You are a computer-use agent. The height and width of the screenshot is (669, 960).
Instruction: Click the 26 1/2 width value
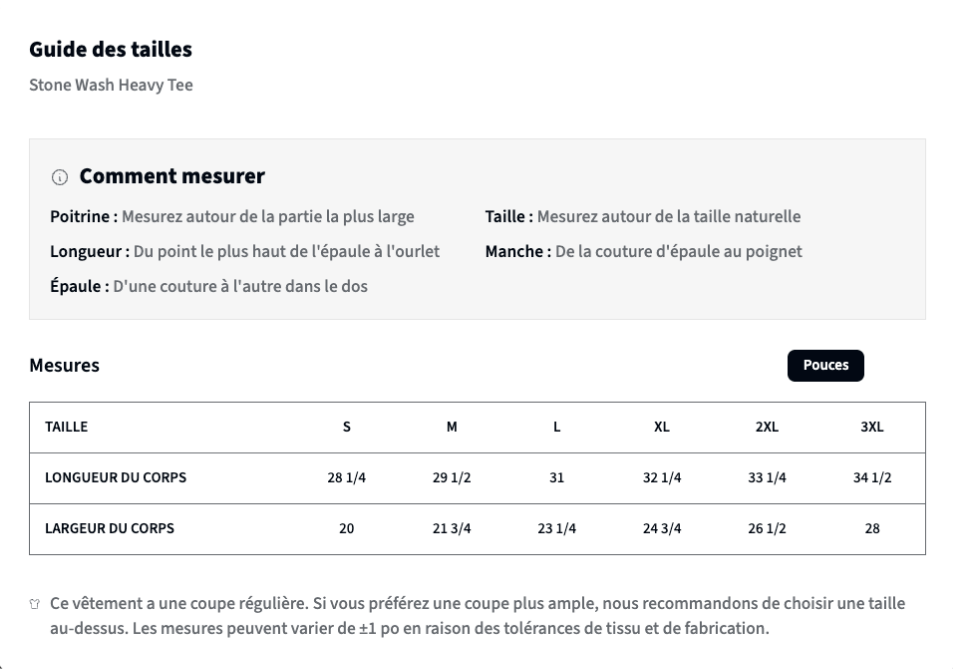767,529
